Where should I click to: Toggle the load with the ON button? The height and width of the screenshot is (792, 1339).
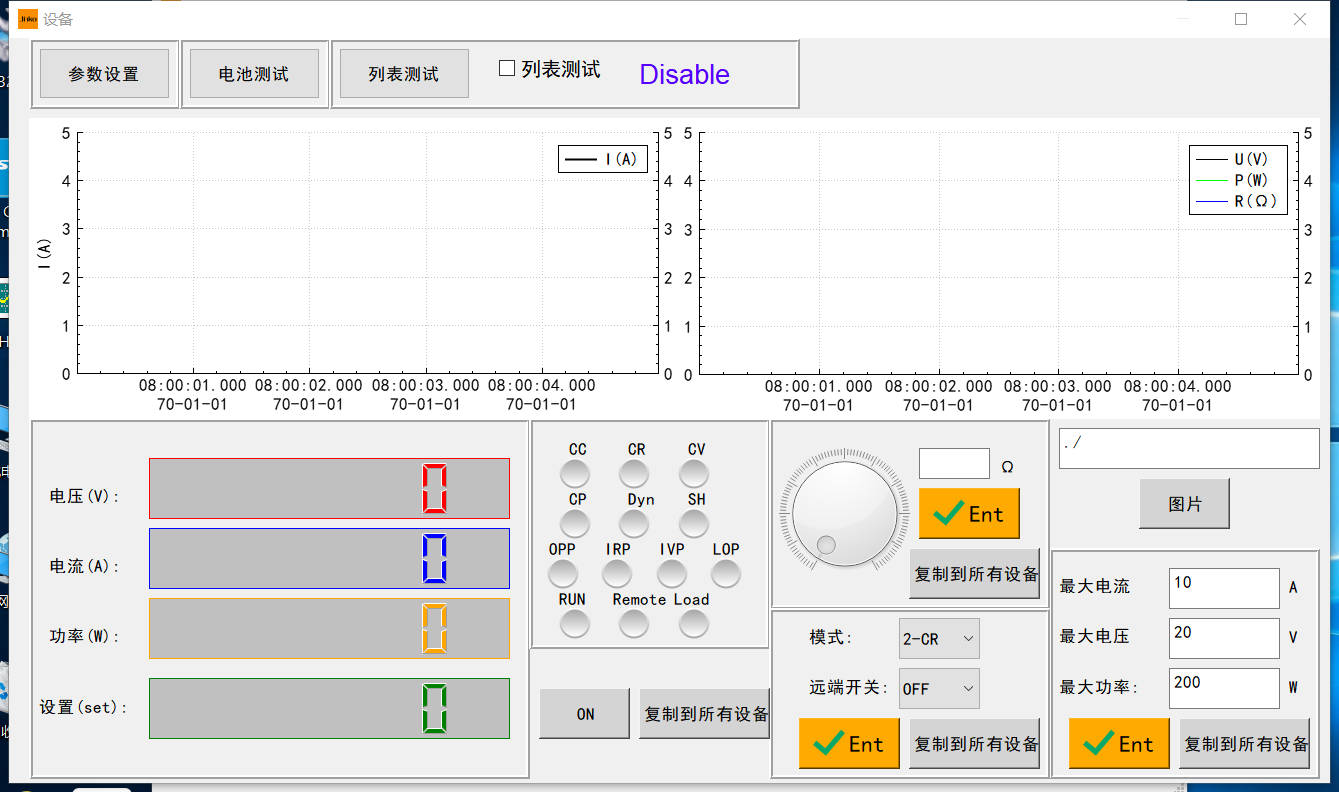[x=584, y=713]
